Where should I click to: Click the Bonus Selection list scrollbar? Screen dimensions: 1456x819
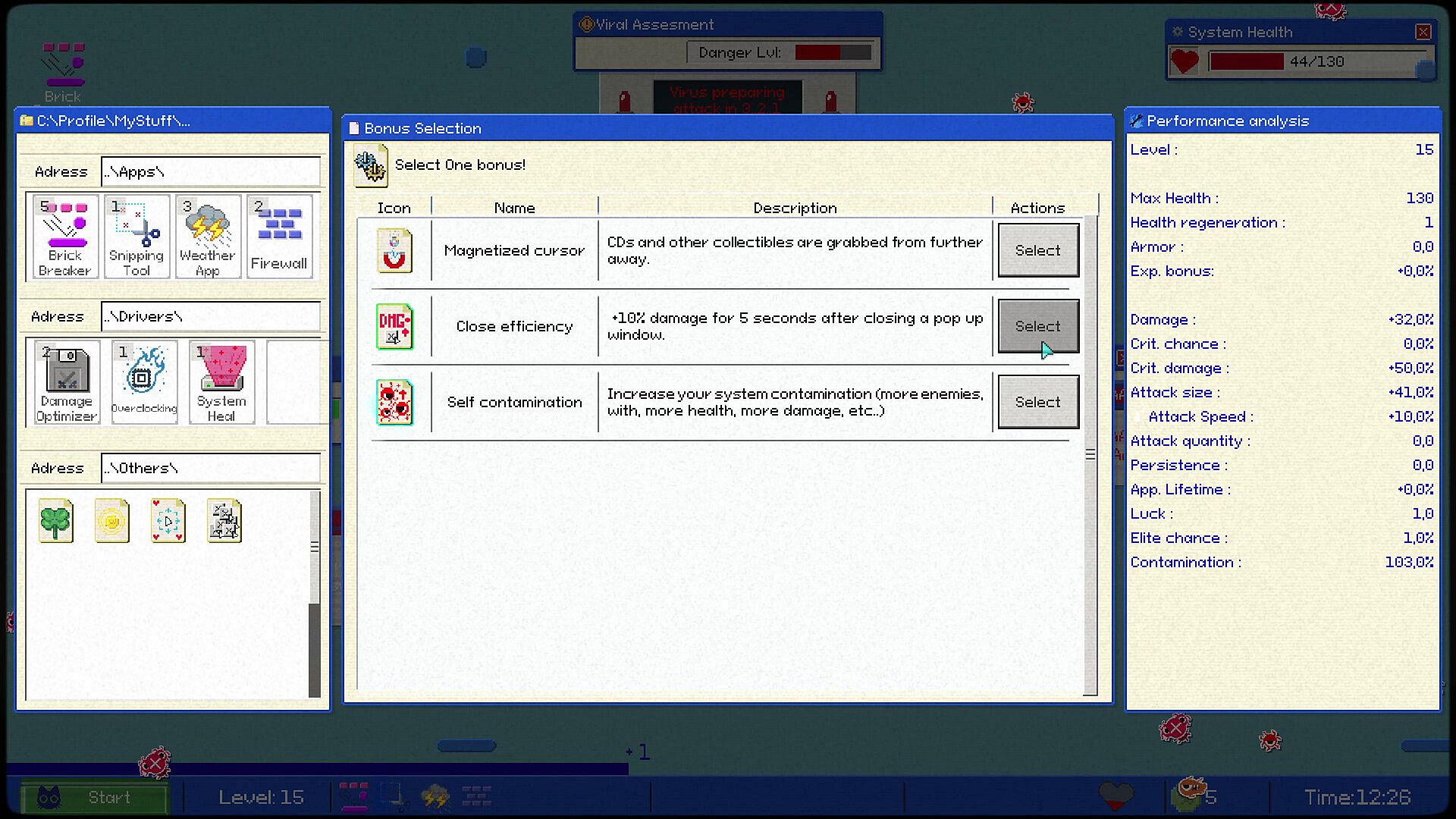coord(1090,455)
